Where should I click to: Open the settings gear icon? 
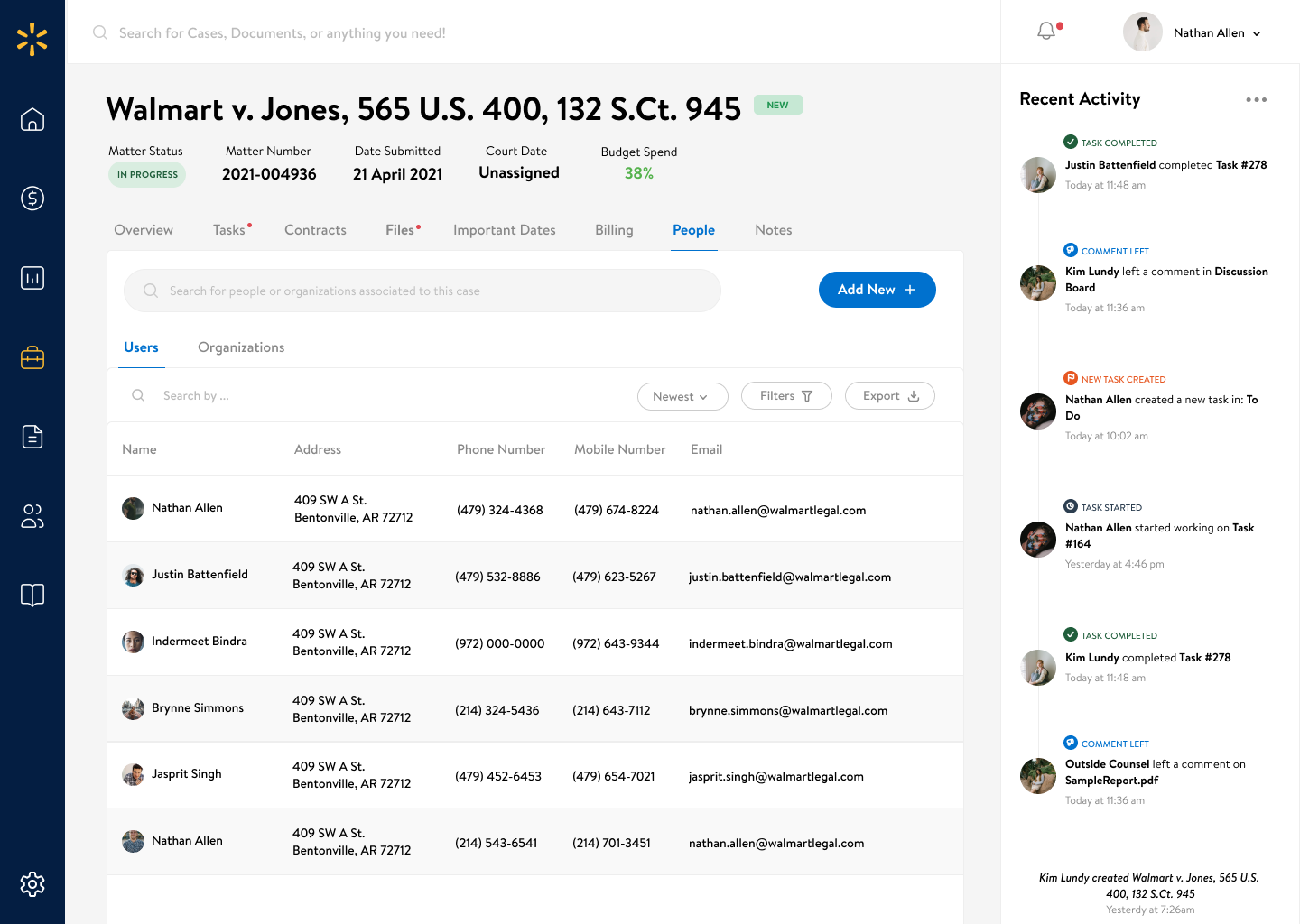coord(32,884)
